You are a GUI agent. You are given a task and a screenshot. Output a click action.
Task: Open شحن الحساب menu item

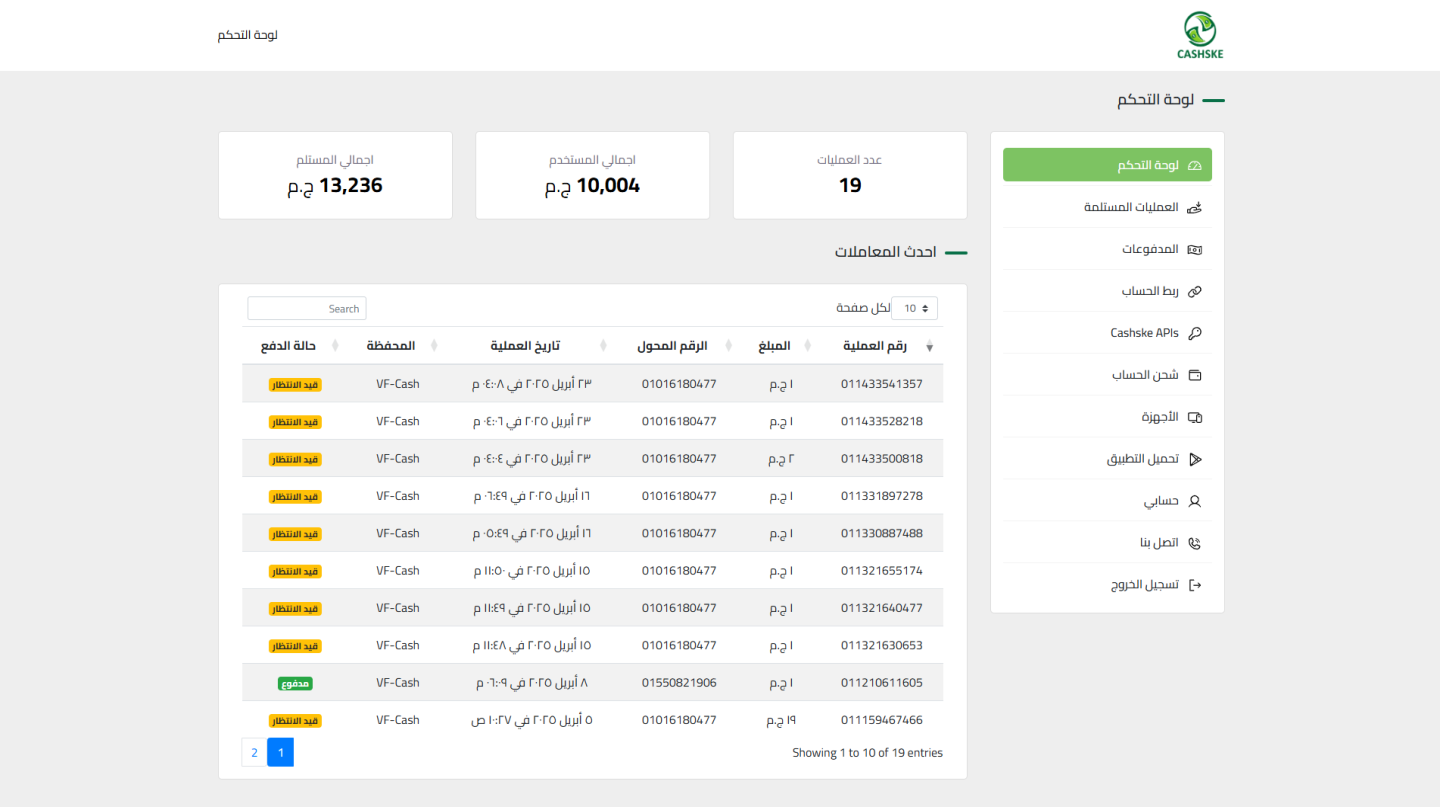point(1145,375)
